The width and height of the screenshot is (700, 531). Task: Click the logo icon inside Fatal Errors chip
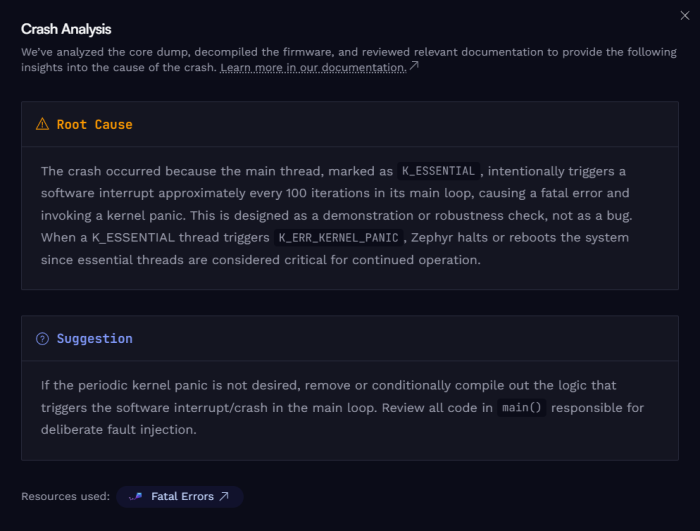[136, 497]
